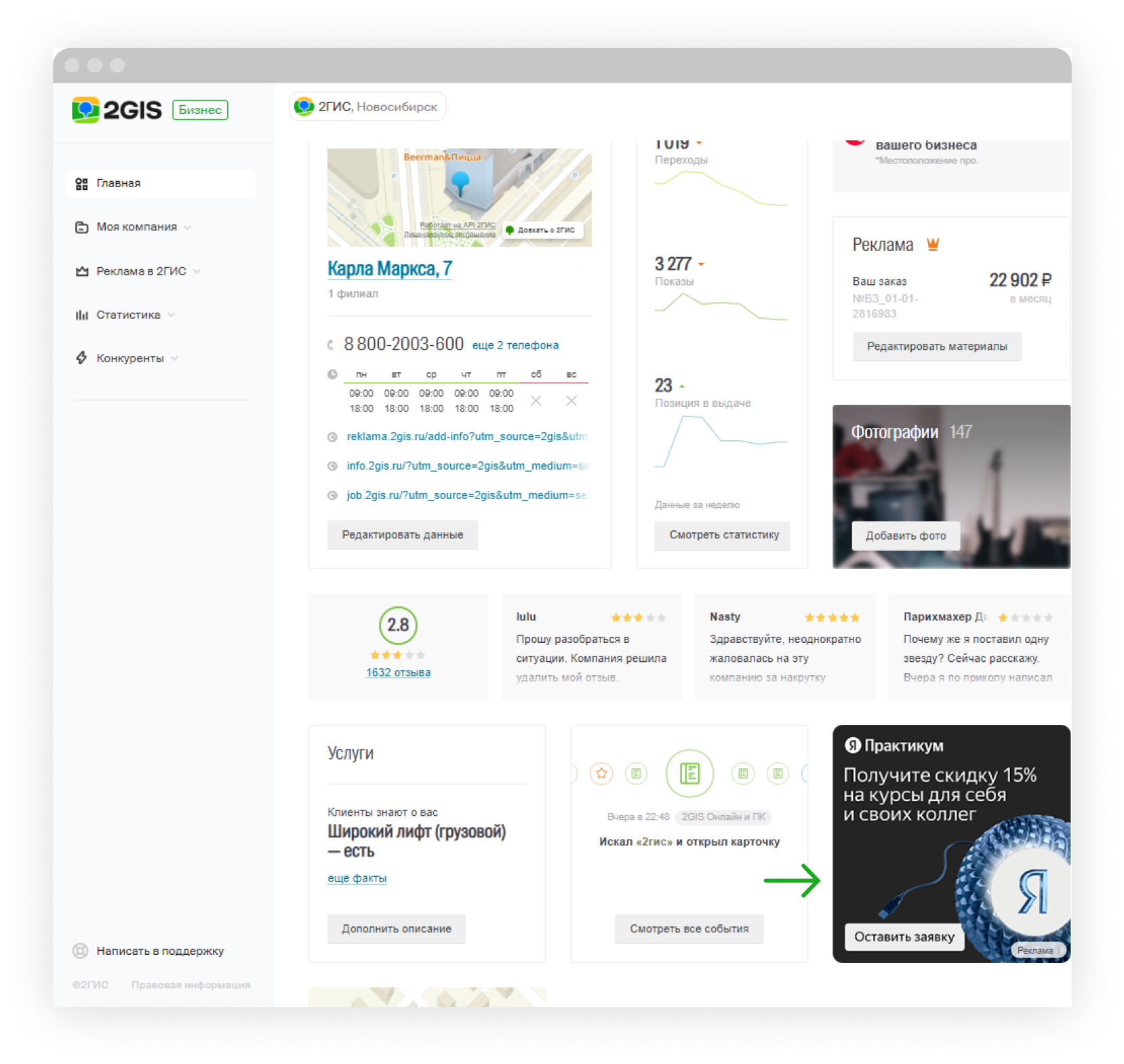The width and height of the screenshot is (1124, 1064).
Task: Open the Статистика menu item
Action: 128,315
